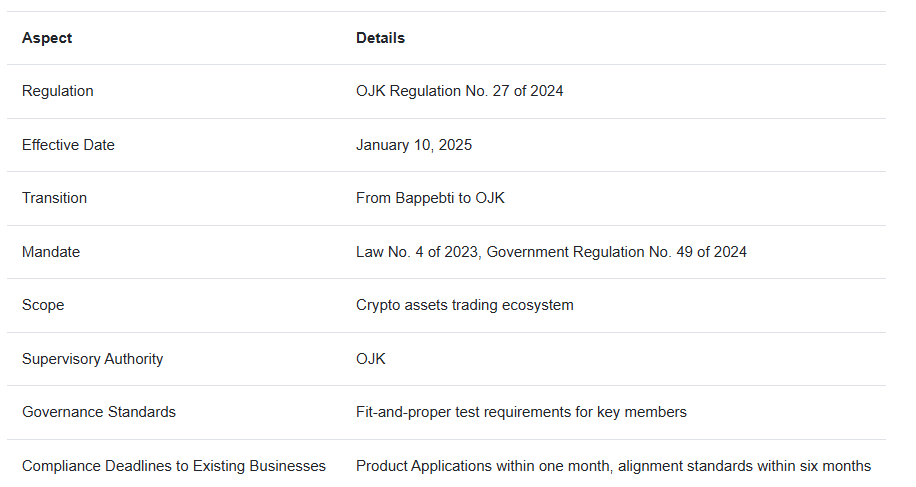Click the Fit-and-proper test requirements text
This screenshot has width=916, height=487.
pyautogui.click(x=521, y=412)
